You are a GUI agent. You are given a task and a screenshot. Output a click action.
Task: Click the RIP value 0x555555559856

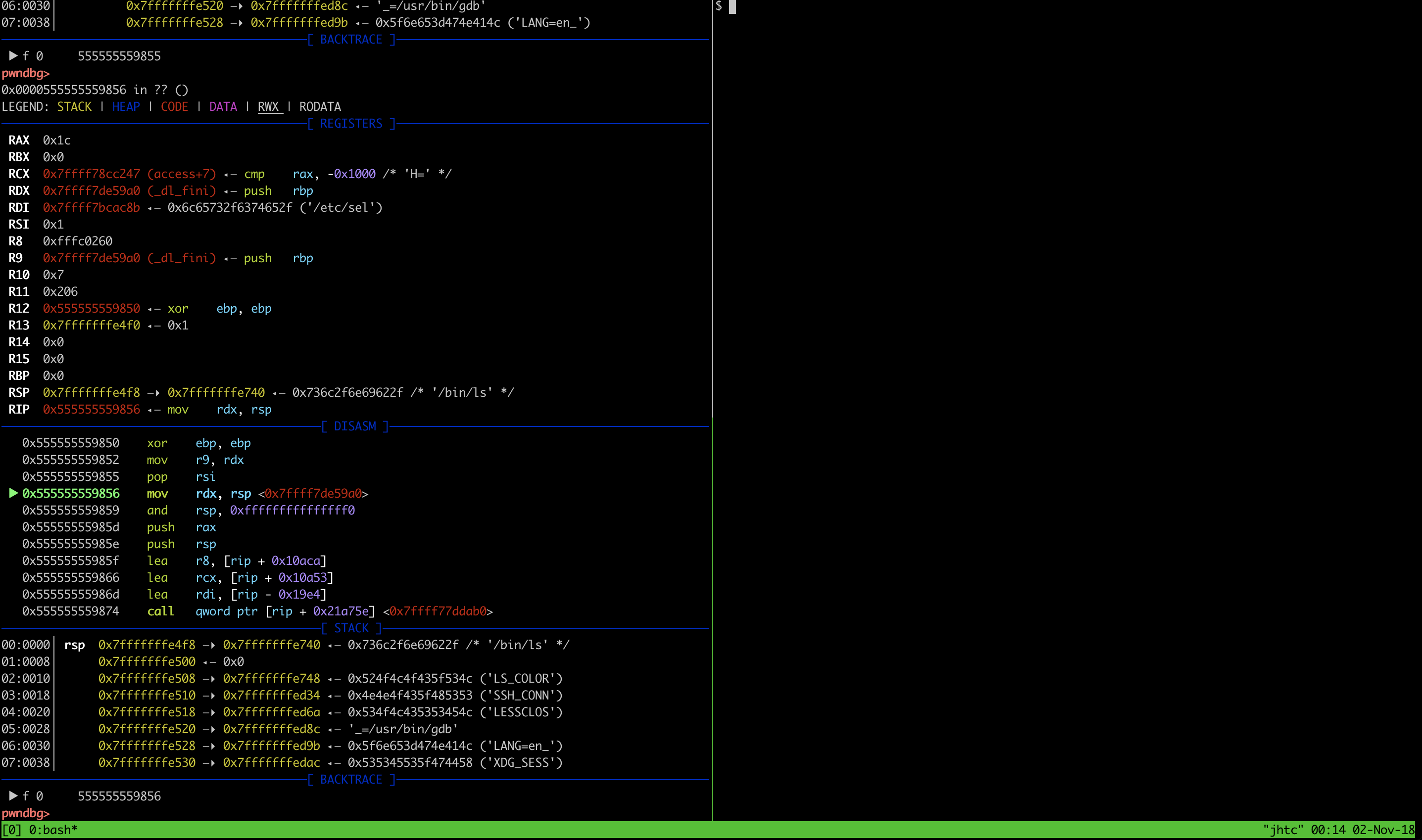[x=91, y=409]
